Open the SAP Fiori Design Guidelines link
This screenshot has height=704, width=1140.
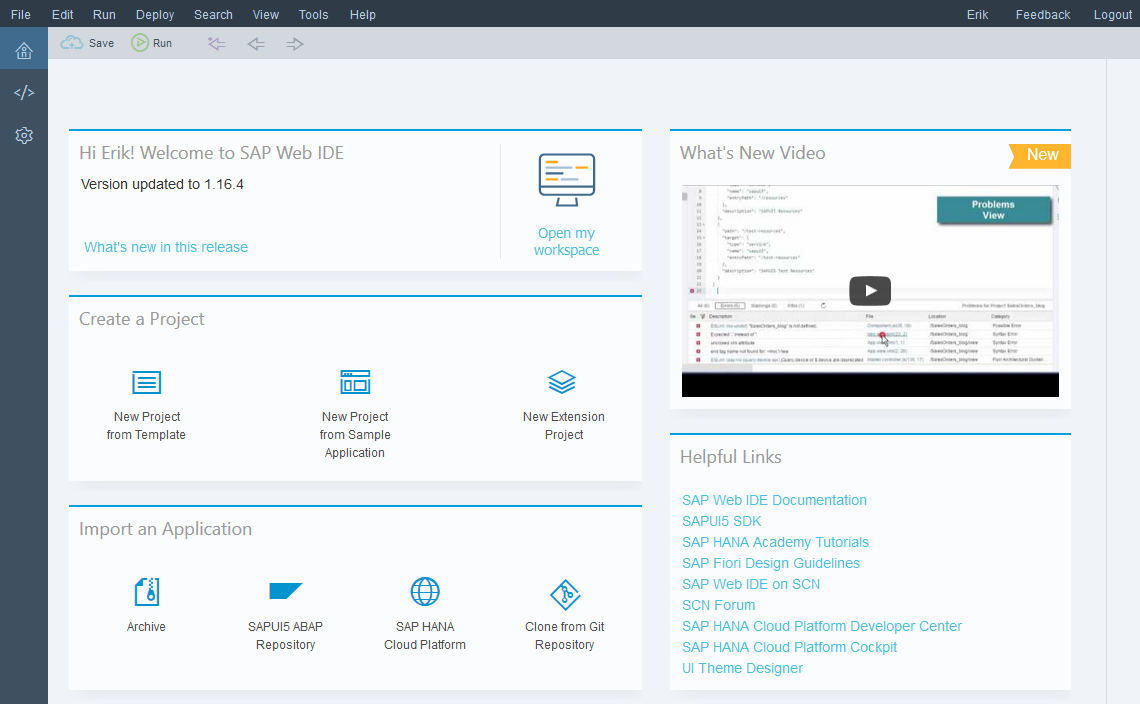[x=771, y=564]
